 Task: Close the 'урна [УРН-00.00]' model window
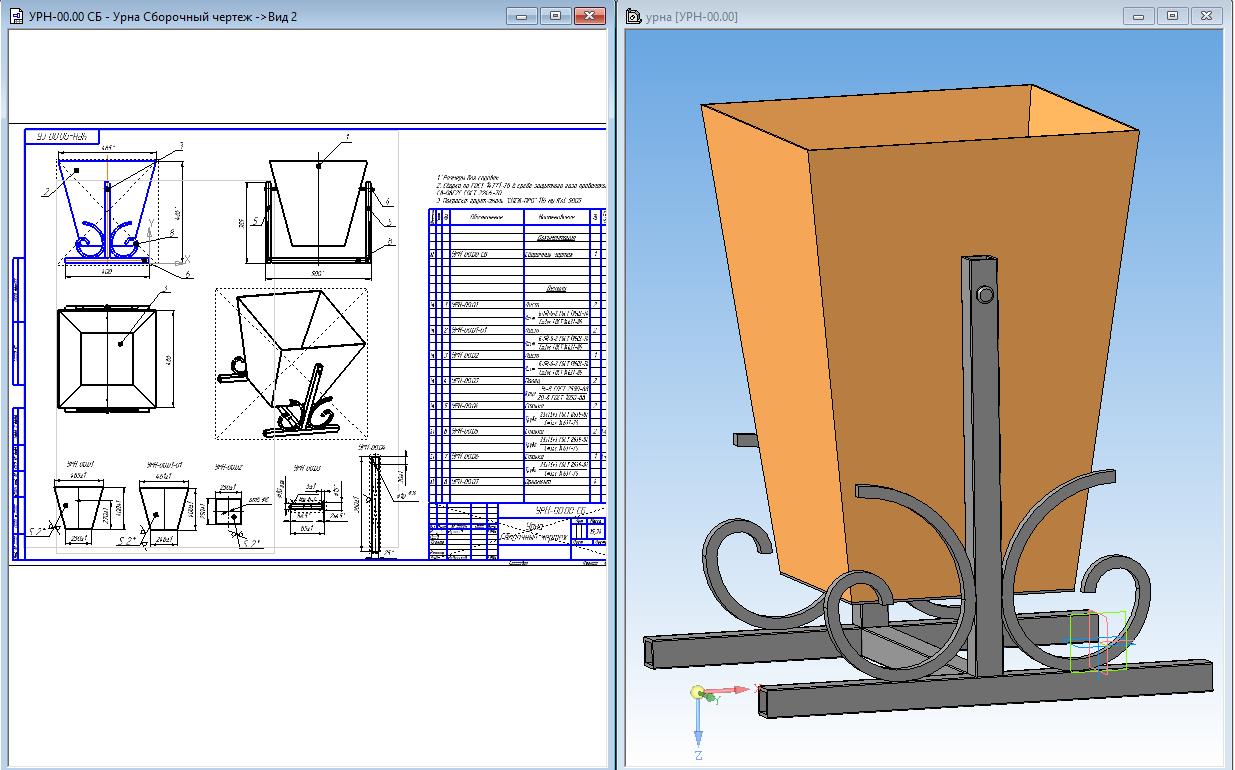[x=1206, y=16]
